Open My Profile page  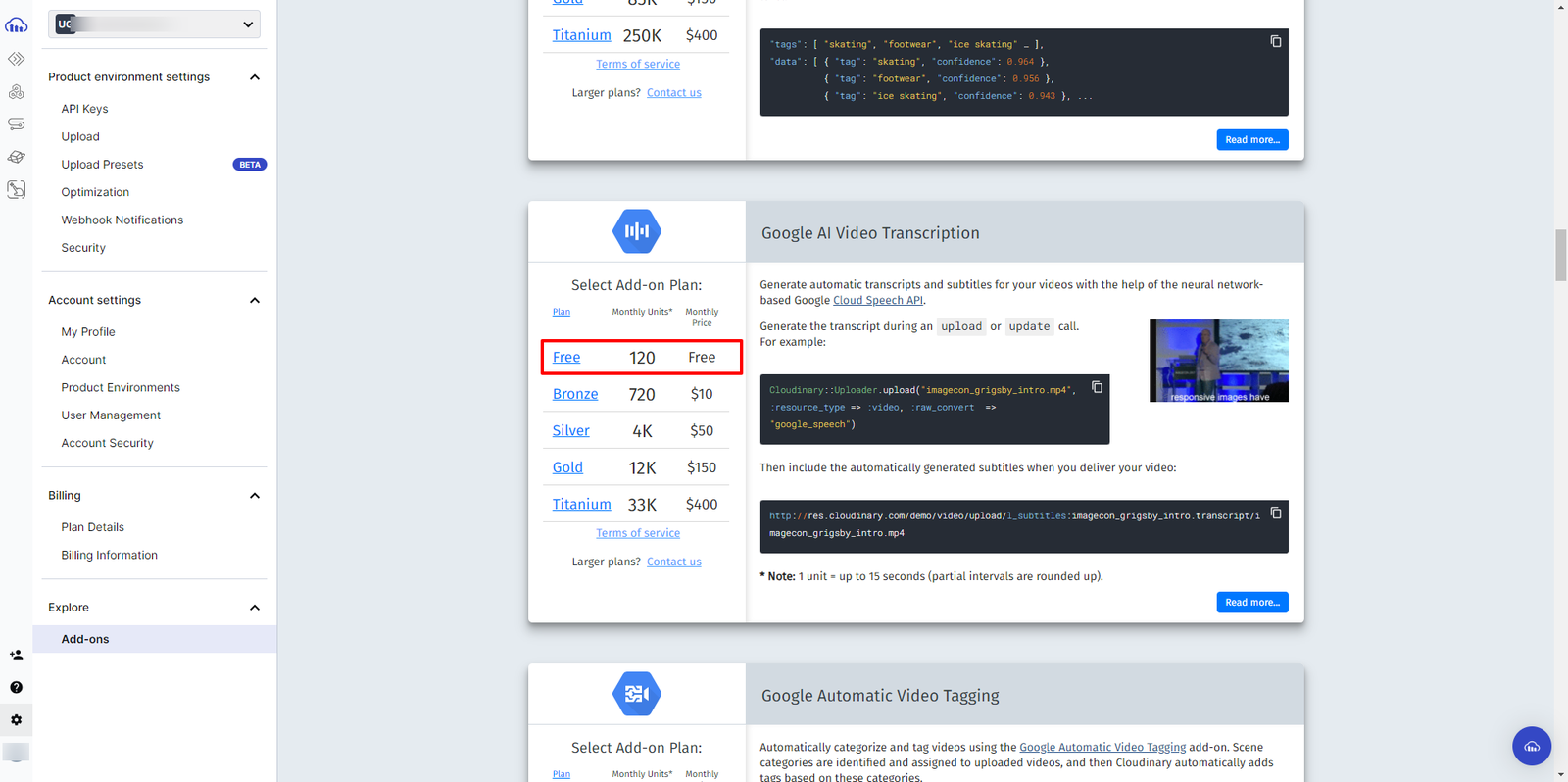[88, 332]
